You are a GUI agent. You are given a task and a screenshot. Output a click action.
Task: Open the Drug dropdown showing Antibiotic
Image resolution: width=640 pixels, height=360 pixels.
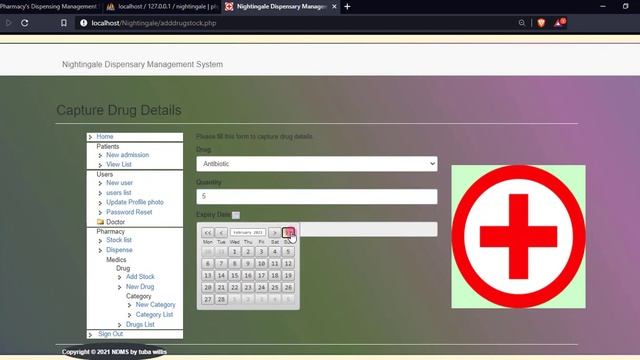pos(317,164)
